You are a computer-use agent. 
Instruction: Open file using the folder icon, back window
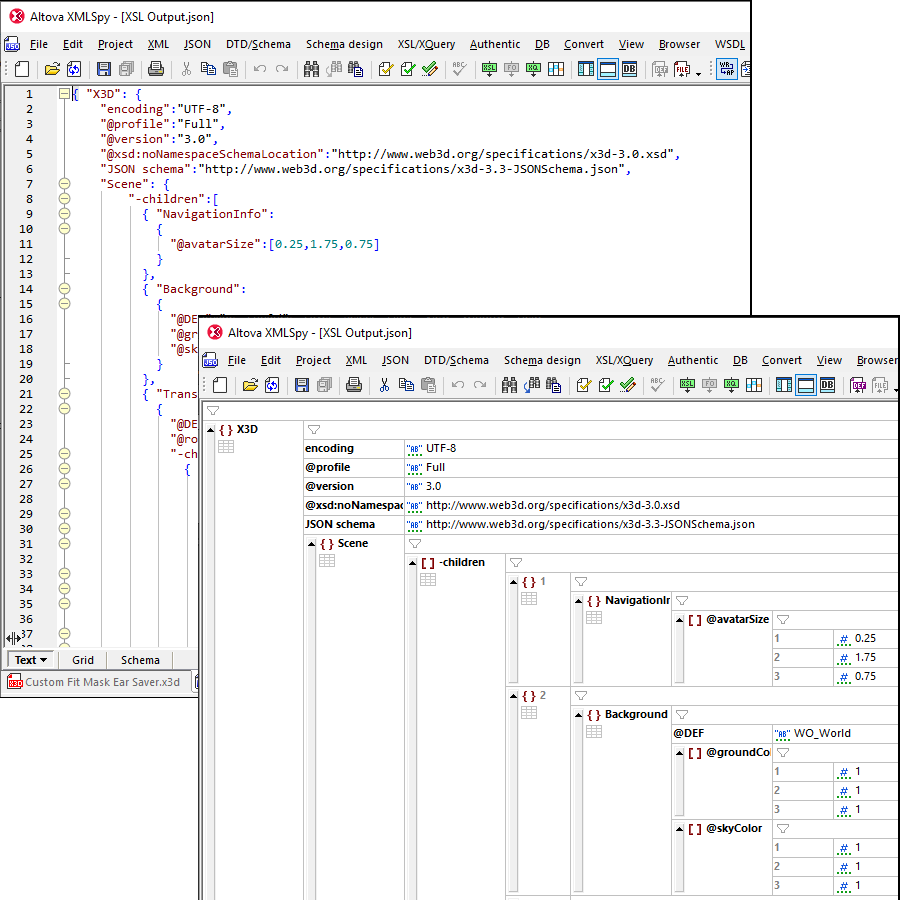pyautogui.click(x=50, y=69)
